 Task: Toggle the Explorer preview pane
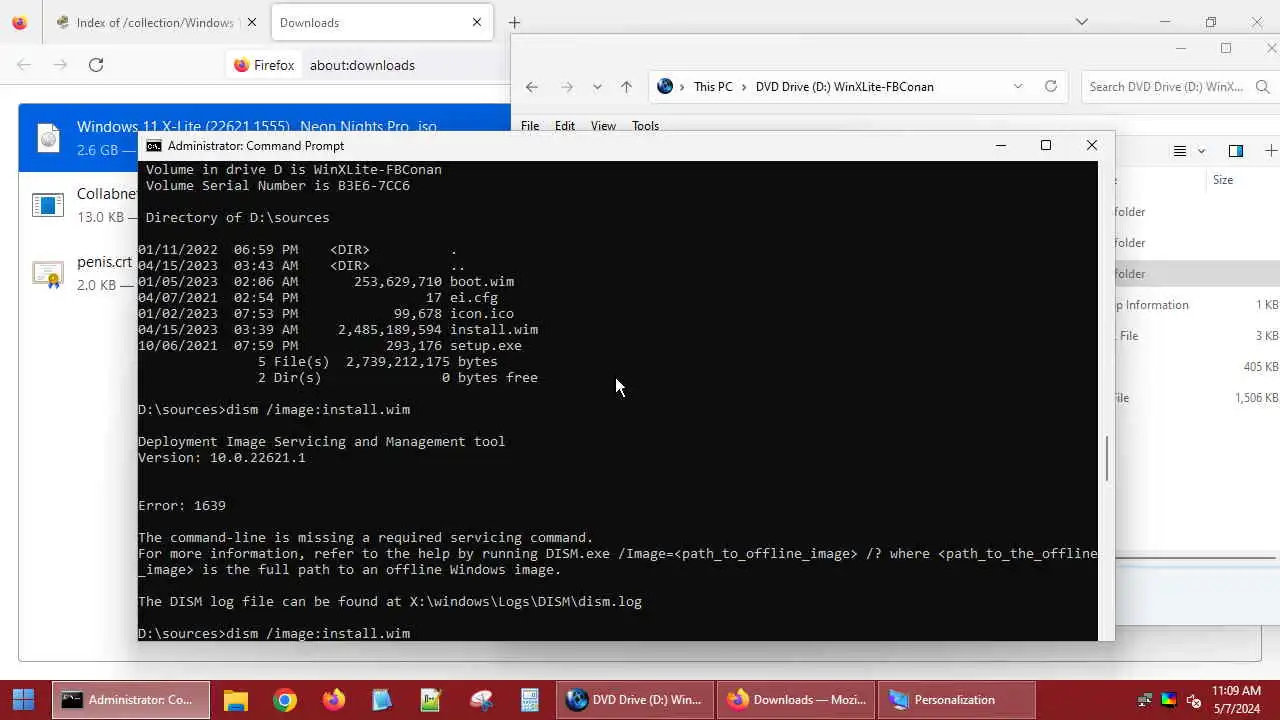[x=1236, y=151]
